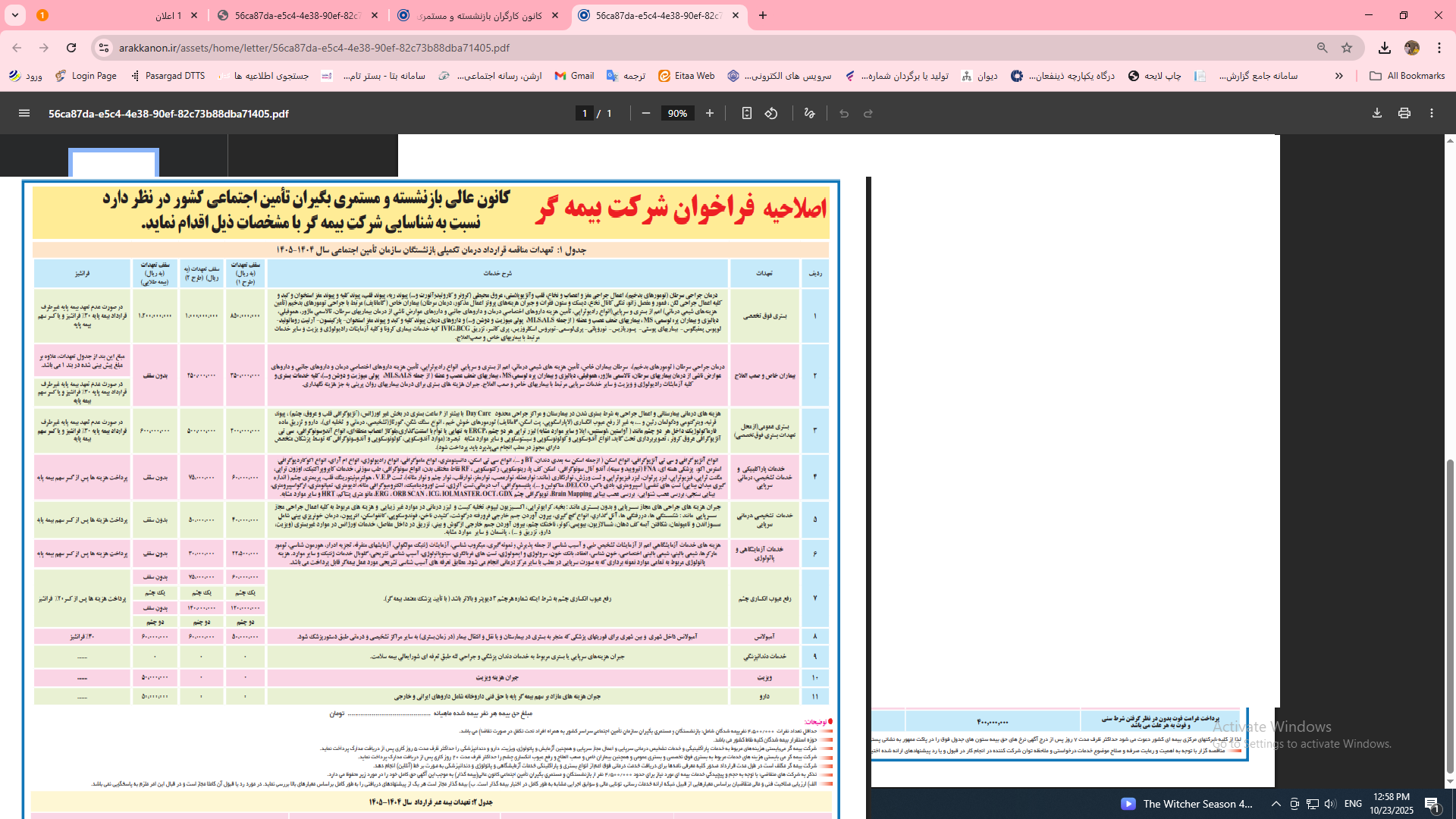Show hidden system tray icons

tap(1276, 804)
